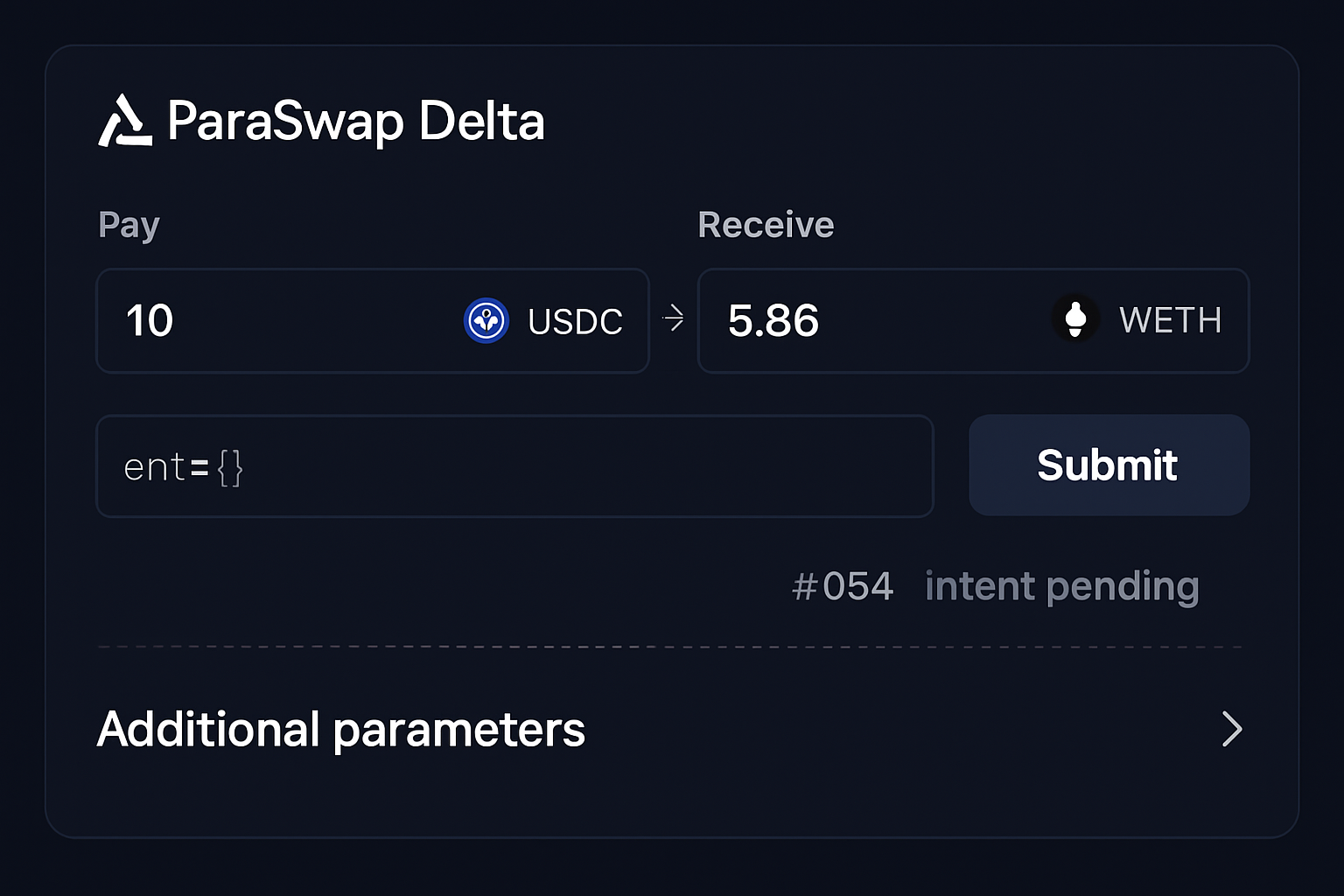Switch focus to the Receive panel
This screenshot has height=896, width=1344.
[x=973, y=320]
